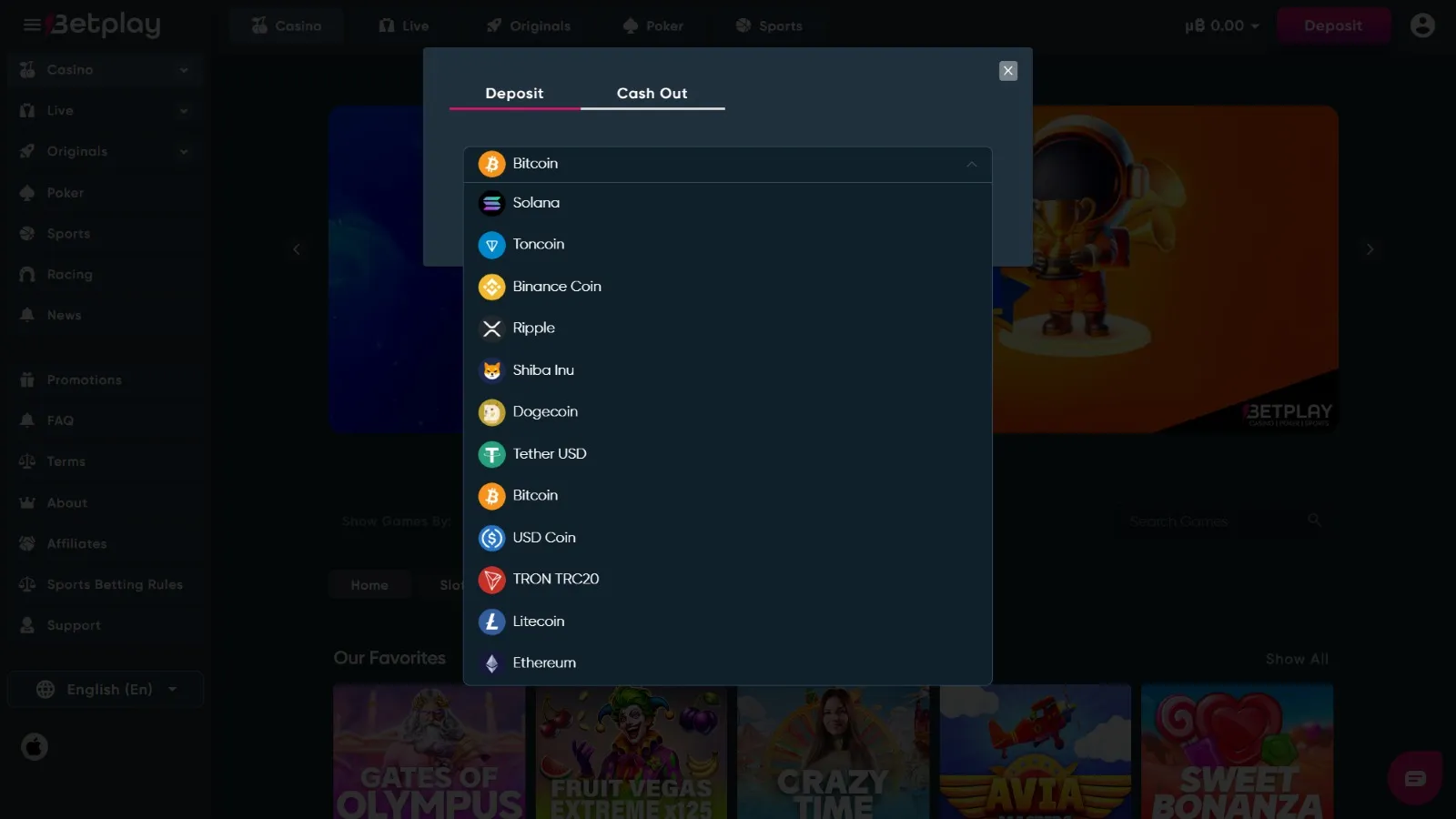Choose Shiba Inu from the list
This screenshot has height=819, width=1456.
click(542, 370)
